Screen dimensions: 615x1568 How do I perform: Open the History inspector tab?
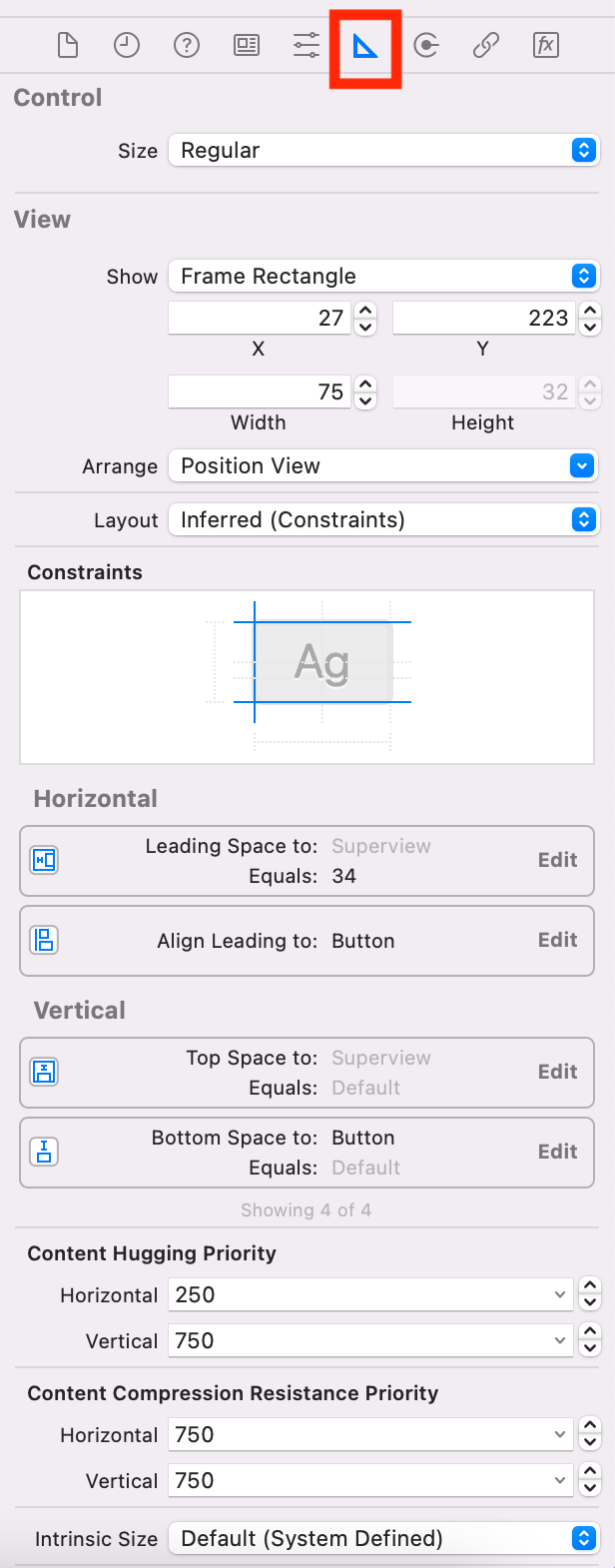(127, 45)
